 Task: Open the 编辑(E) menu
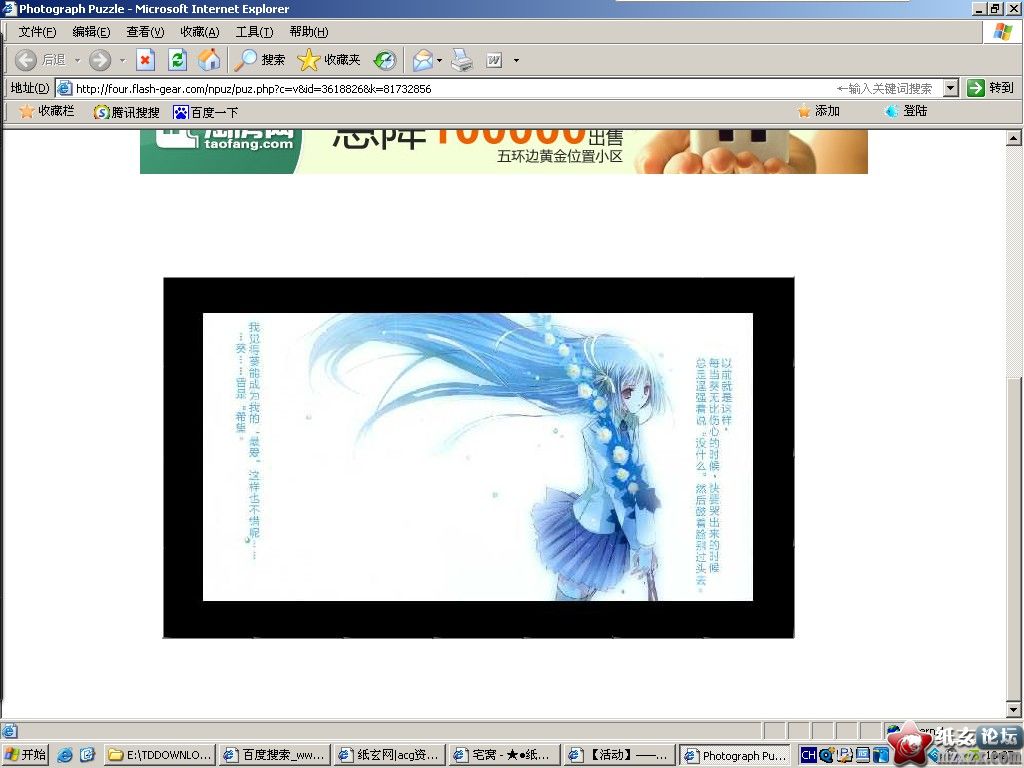[91, 32]
